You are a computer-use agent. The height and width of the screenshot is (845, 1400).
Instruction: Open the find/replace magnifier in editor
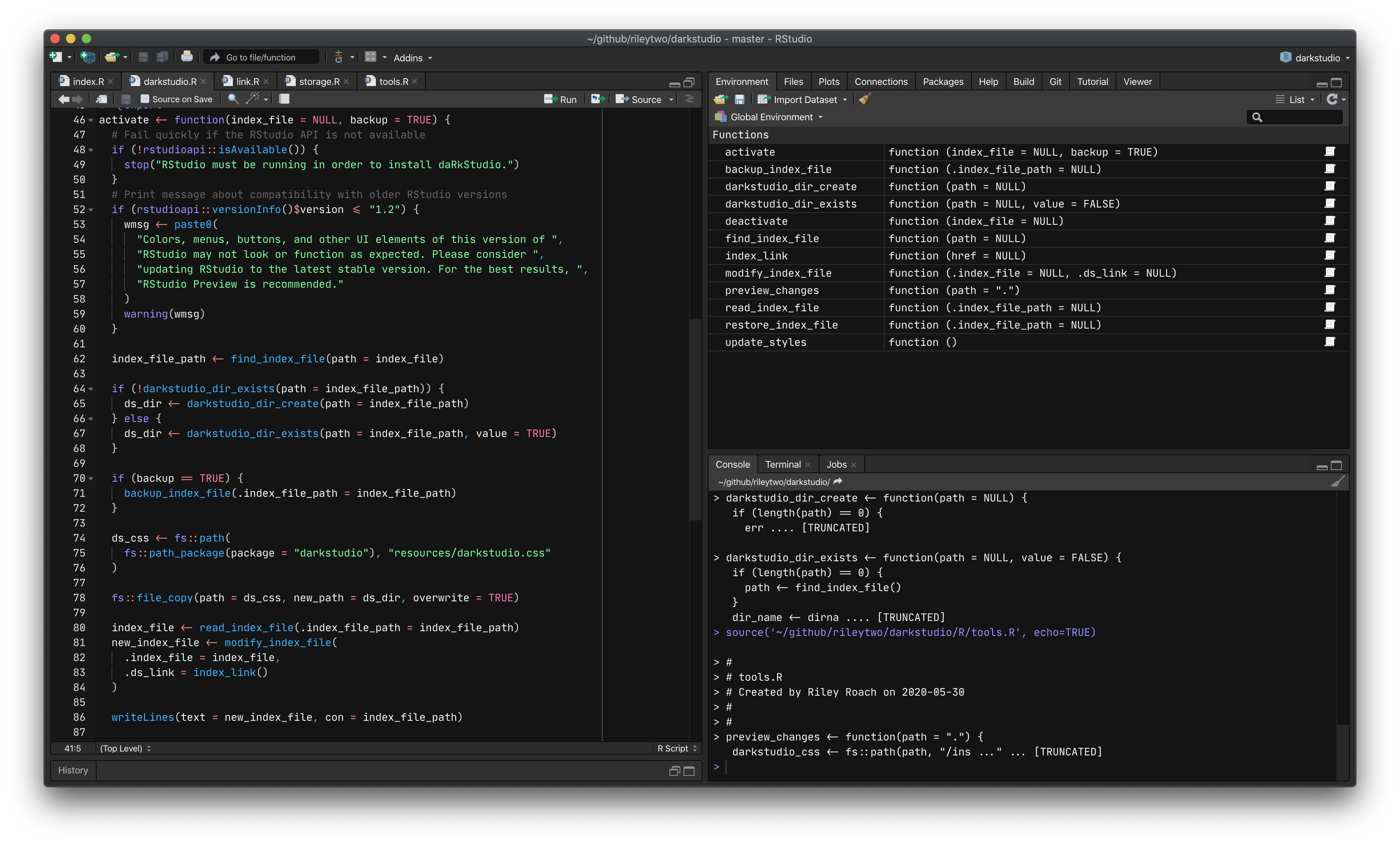[x=233, y=99]
